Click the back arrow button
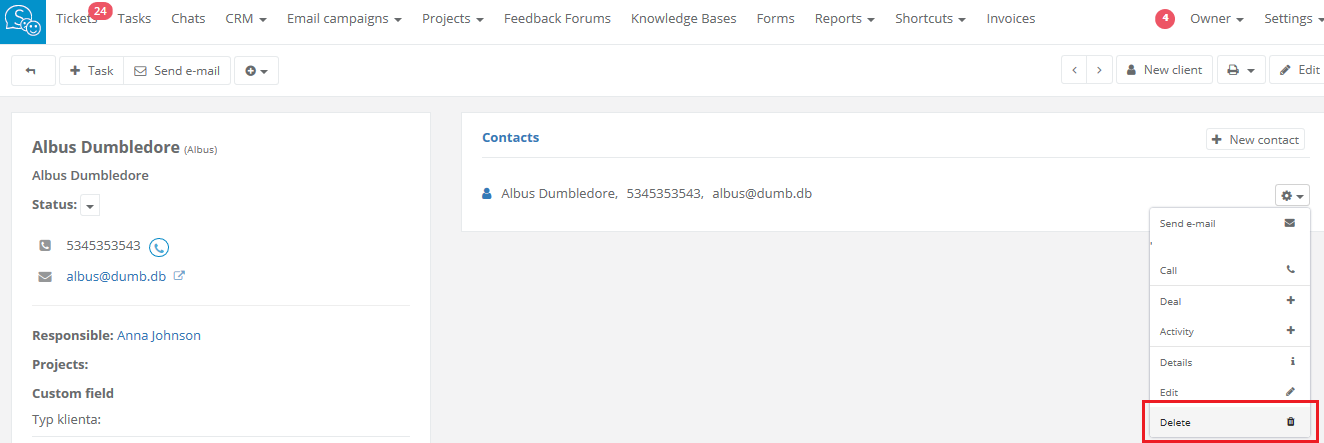 coord(31,71)
